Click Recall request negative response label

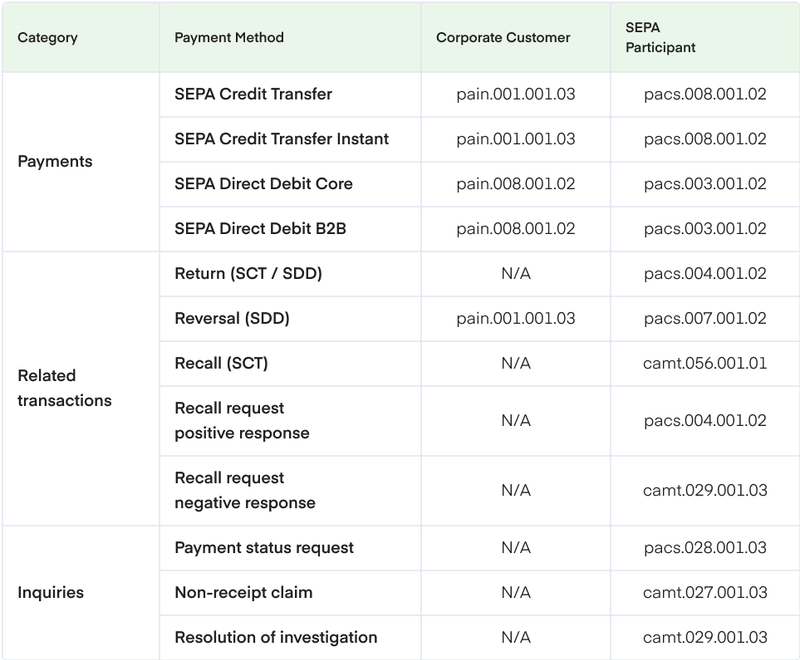(x=244, y=490)
